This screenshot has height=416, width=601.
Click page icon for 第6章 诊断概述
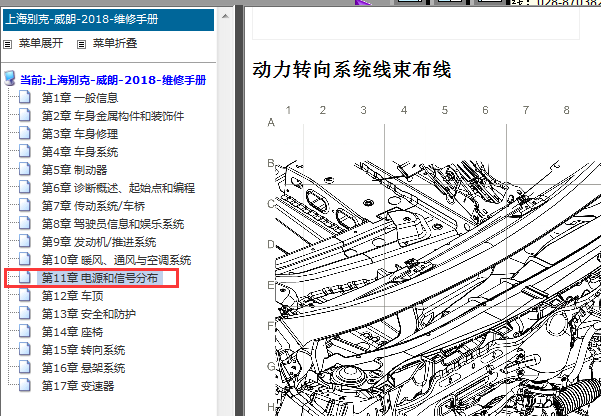tap(25, 187)
